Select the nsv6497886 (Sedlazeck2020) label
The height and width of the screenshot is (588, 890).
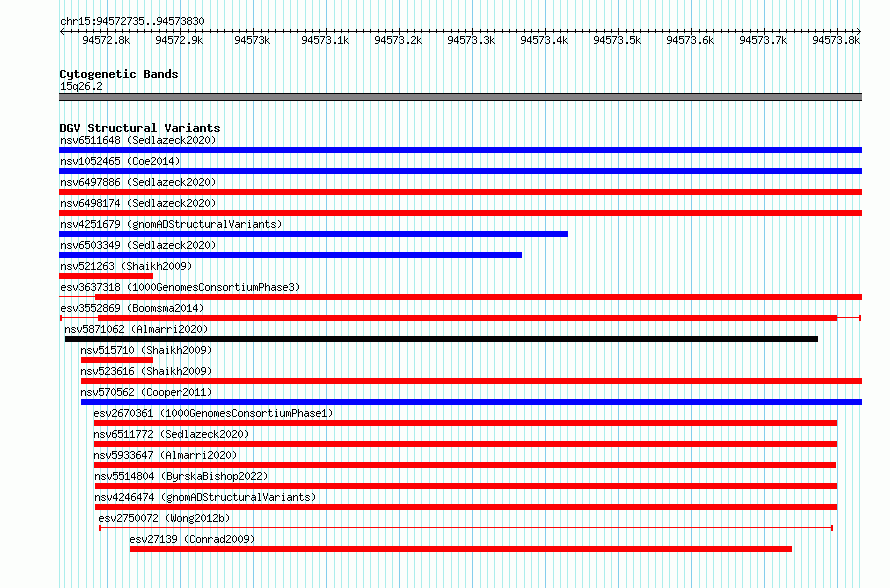point(138,182)
